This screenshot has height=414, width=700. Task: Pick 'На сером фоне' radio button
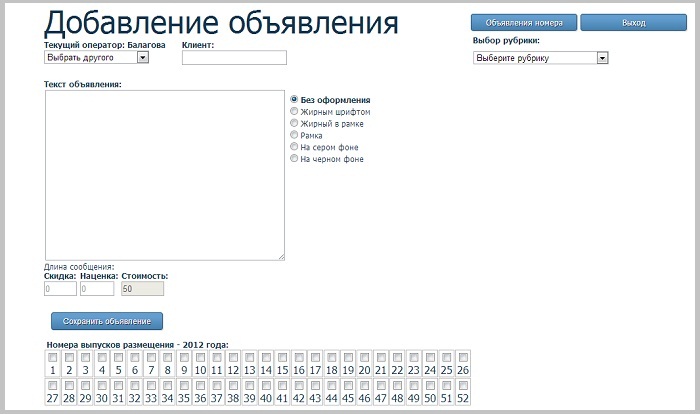pyautogui.click(x=294, y=146)
